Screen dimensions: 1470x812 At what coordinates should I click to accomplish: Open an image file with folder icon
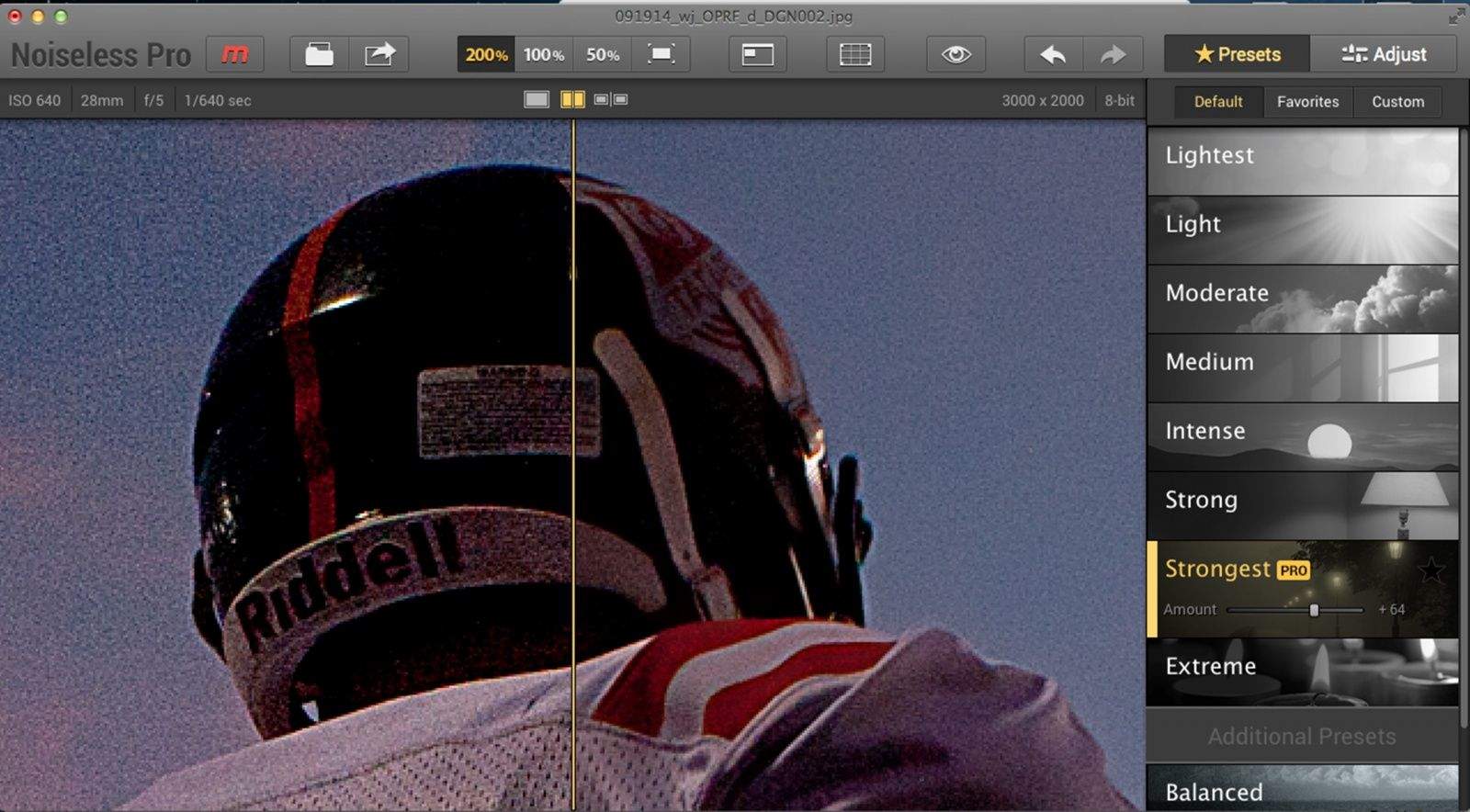(x=319, y=54)
